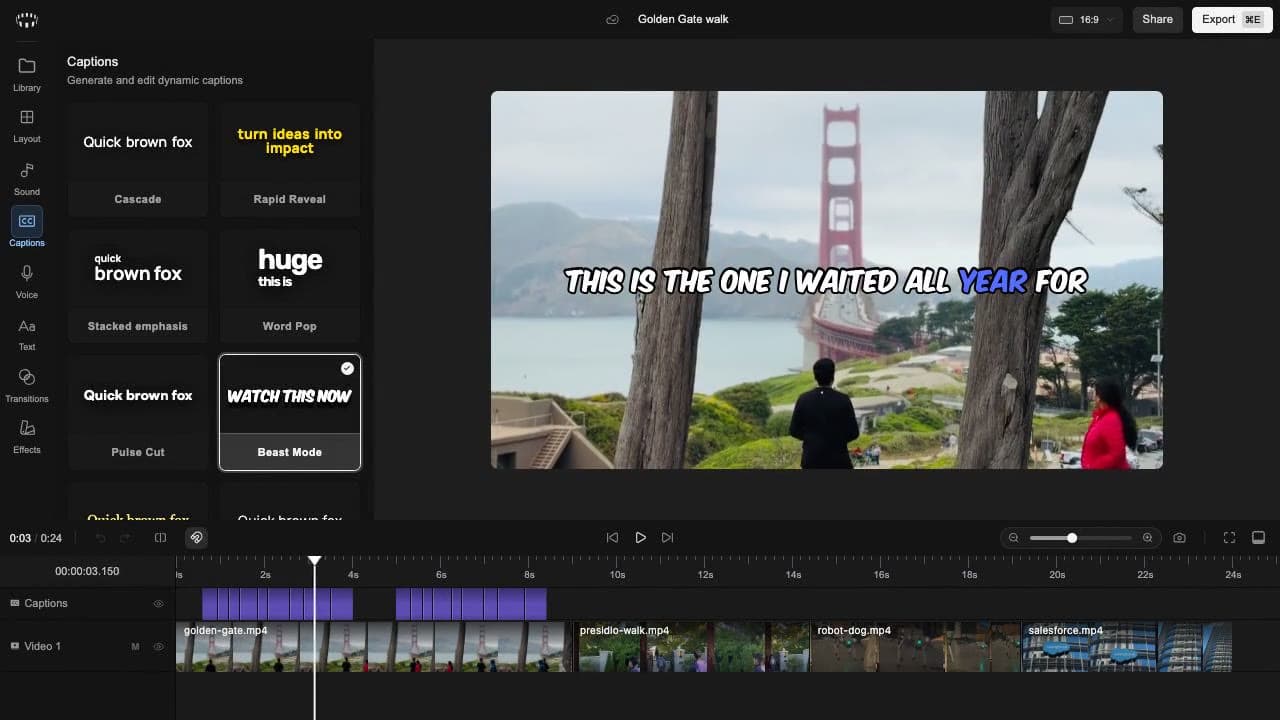Select the robot-dog.mp4 clip
The height and width of the screenshot is (720, 1280).
[914, 646]
